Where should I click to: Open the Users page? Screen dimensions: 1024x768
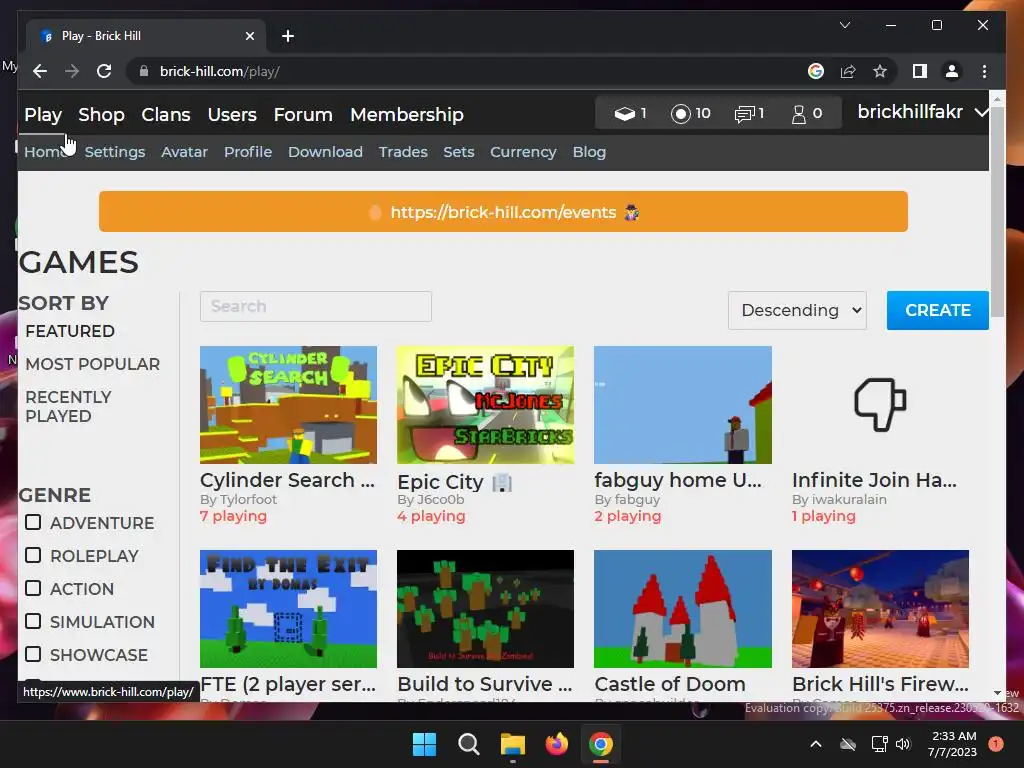point(232,115)
